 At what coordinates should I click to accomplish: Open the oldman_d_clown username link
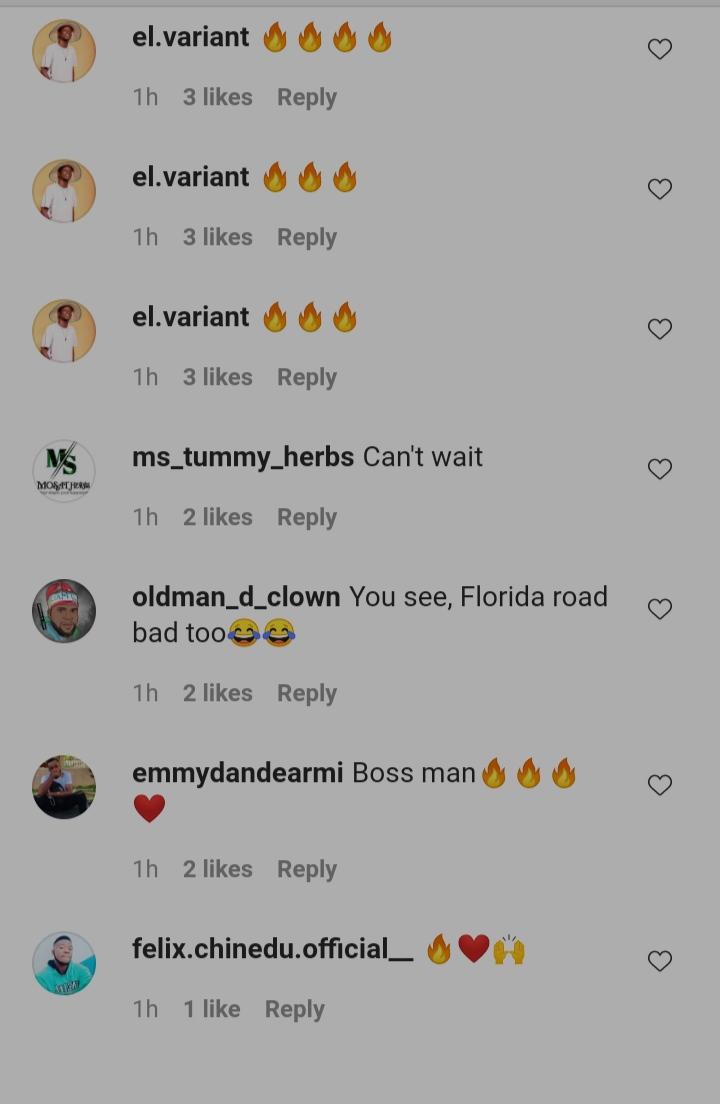coord(236,597)
